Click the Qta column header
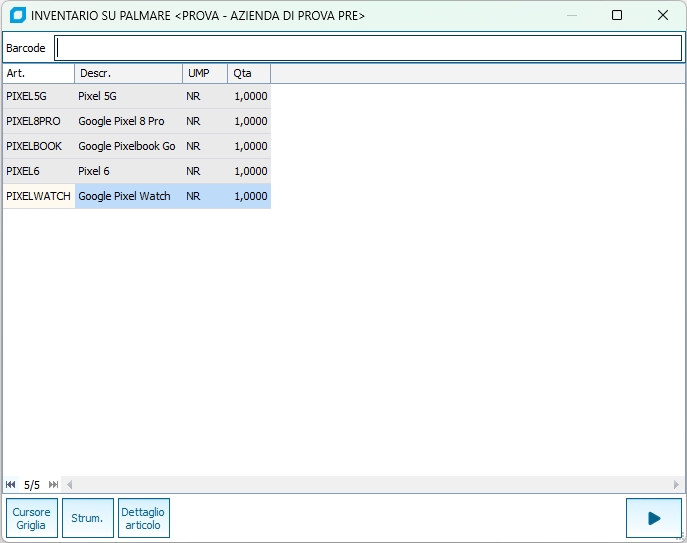This screenshot has height=543, width=687. [249, 73]
